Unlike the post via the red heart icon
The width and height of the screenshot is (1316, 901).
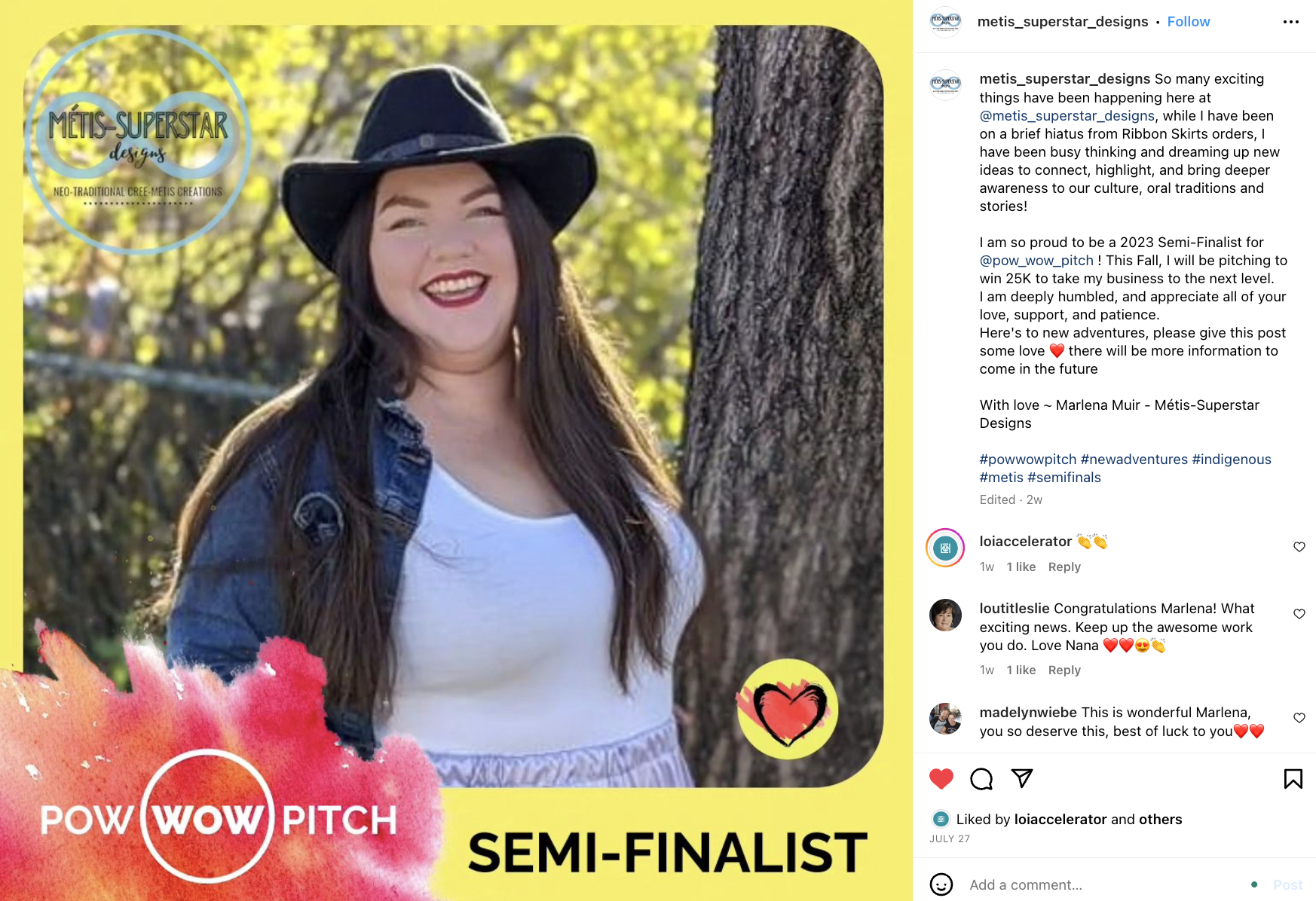[941, 778]
